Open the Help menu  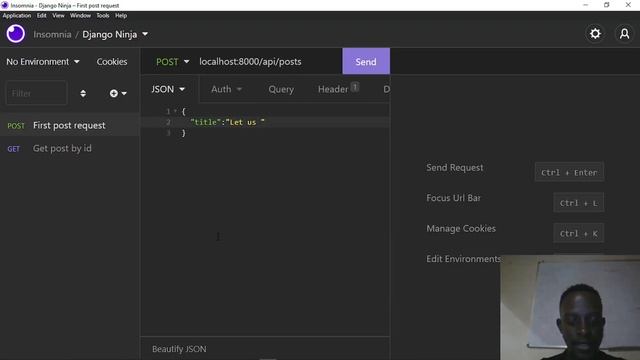click(x=121, y=16)
